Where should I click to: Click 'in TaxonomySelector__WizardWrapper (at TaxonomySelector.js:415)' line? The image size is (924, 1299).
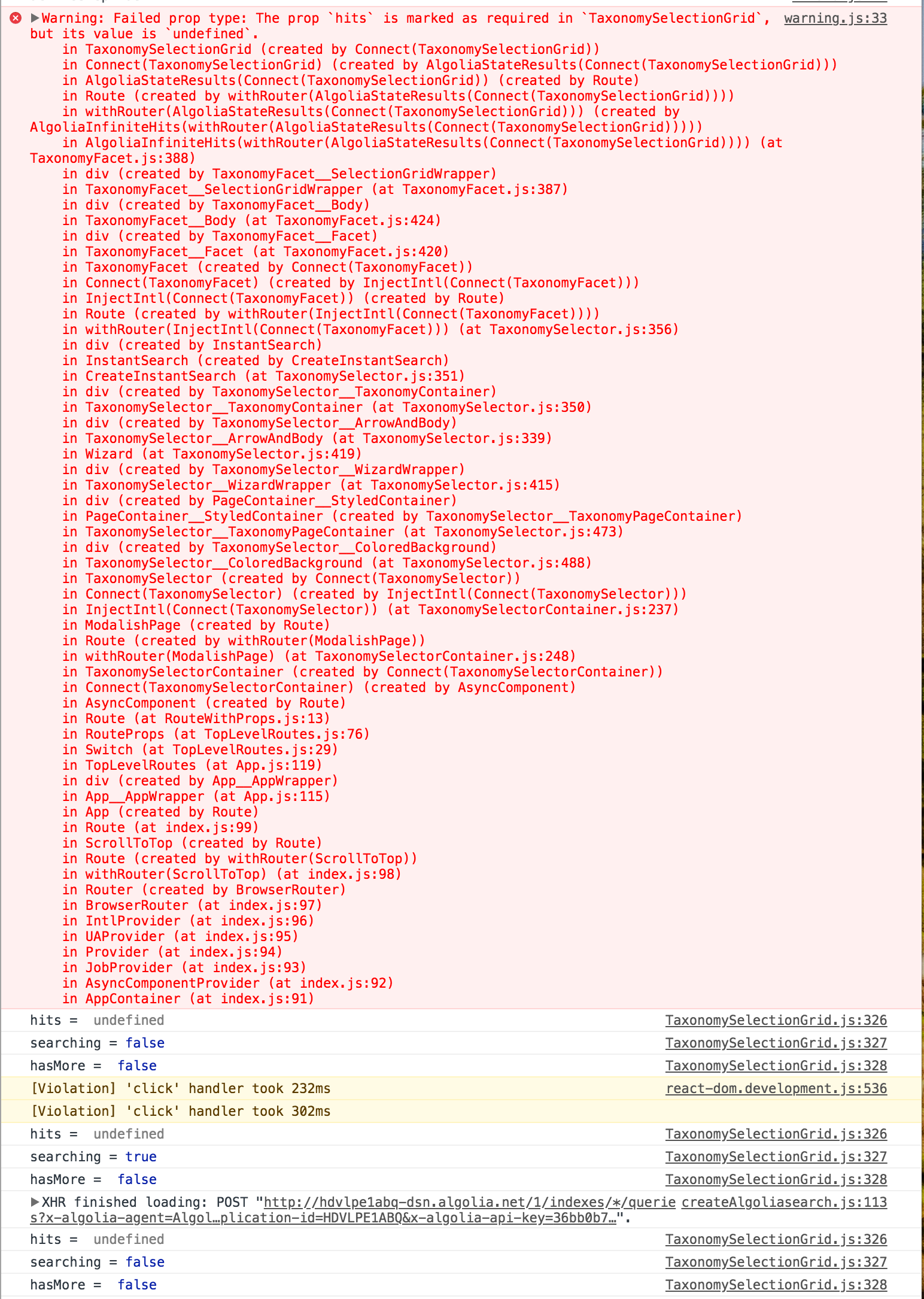point(311,485)
